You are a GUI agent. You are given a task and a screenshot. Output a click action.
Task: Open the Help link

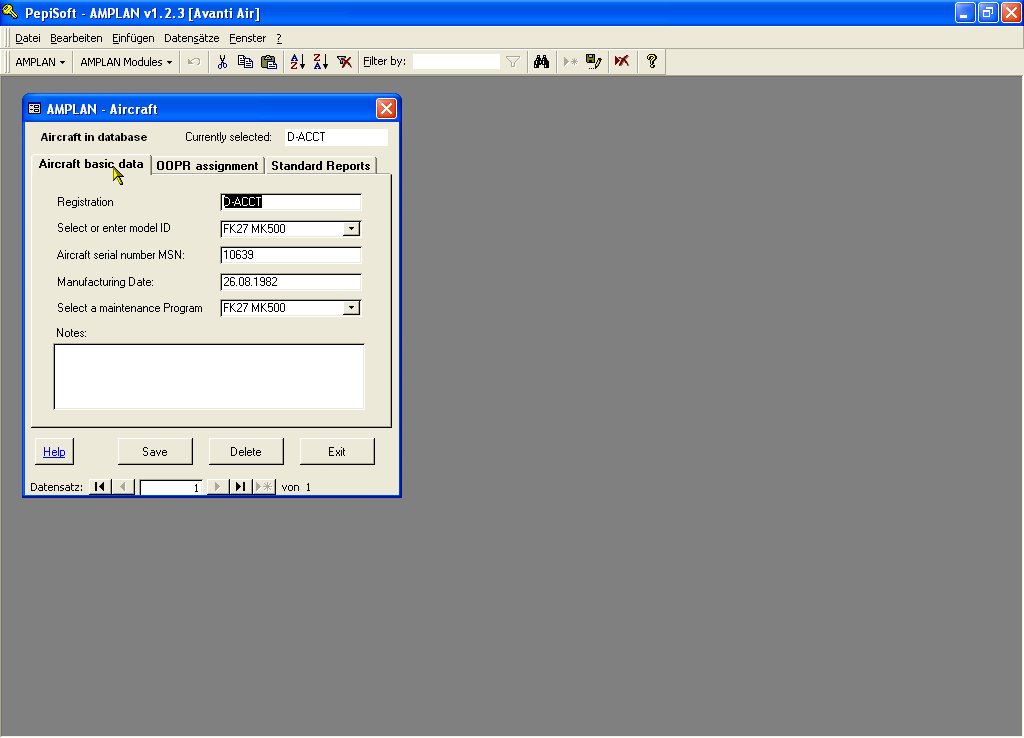[54, 452]
